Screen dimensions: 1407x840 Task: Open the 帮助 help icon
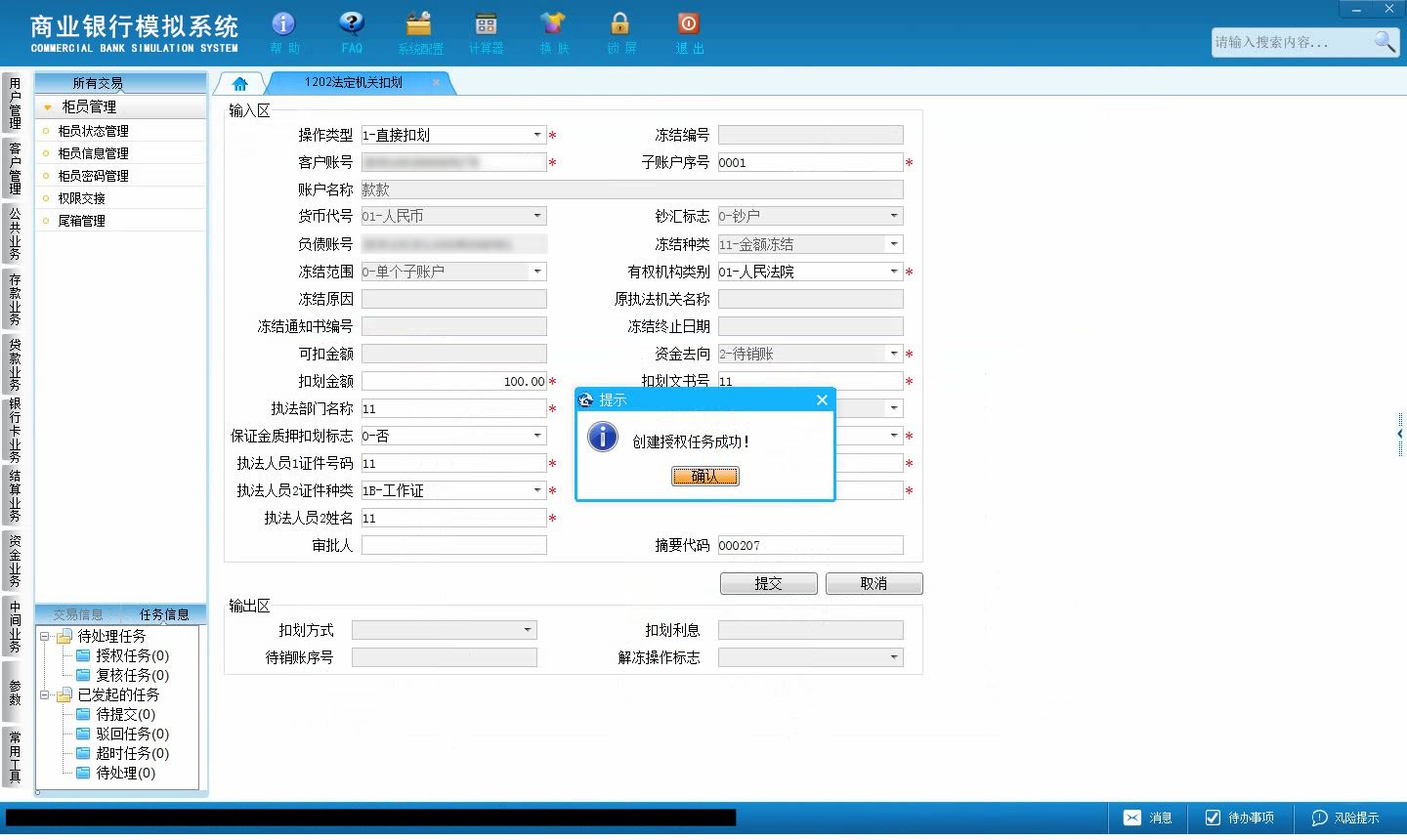[284, 31]
